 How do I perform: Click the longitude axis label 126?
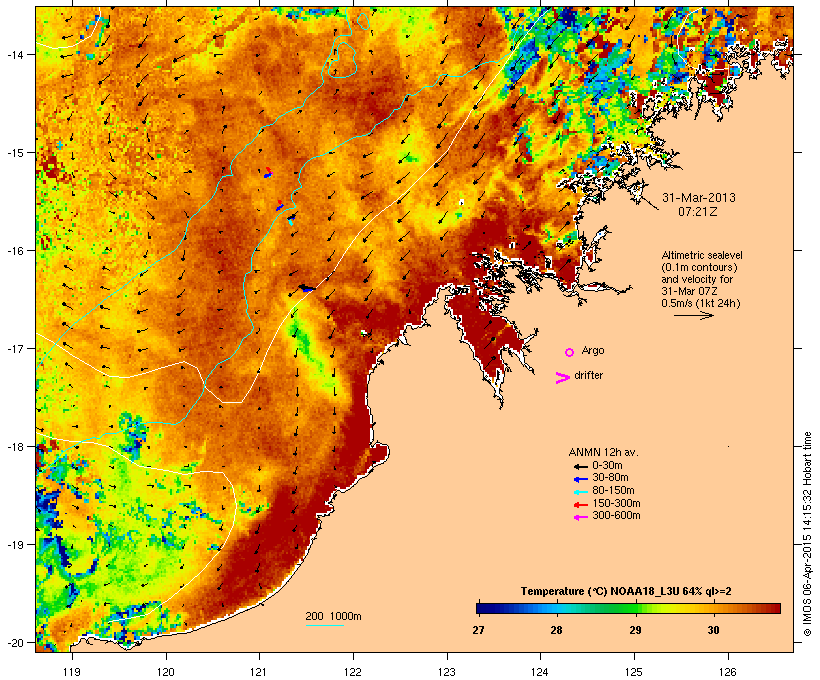(x=728, y=672)
